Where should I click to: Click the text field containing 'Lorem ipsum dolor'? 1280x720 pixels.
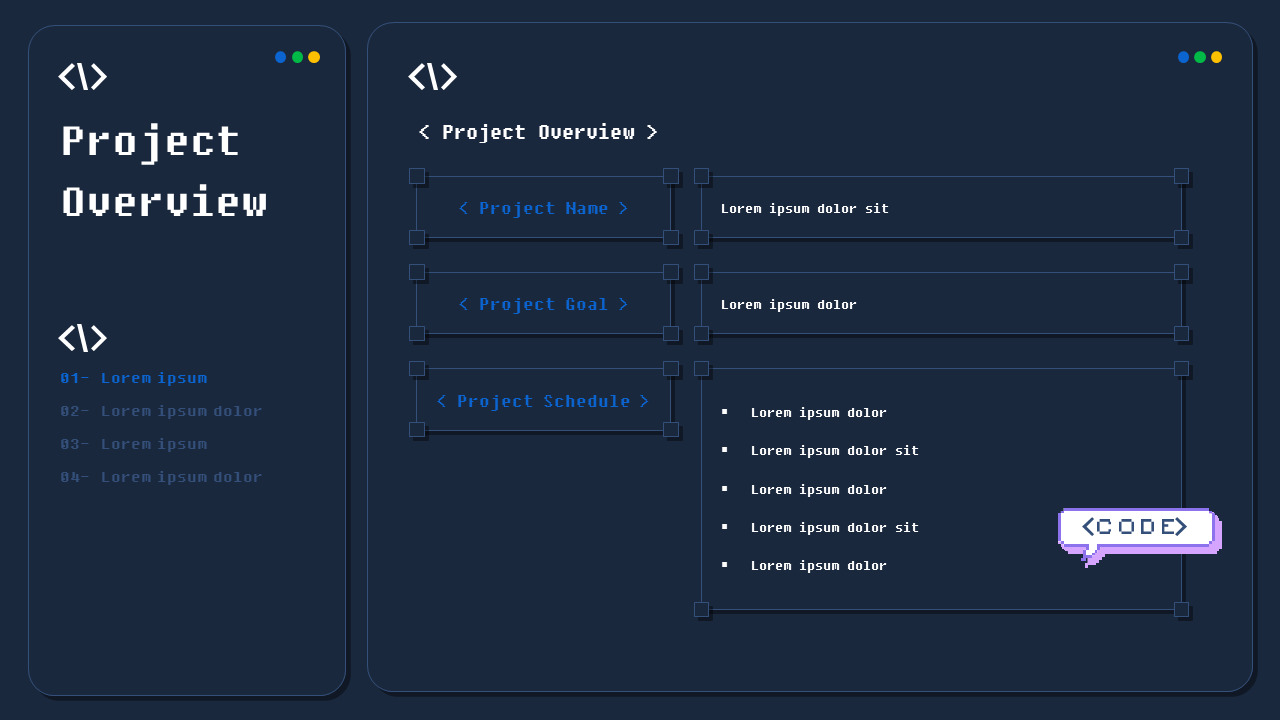(789, 304)
